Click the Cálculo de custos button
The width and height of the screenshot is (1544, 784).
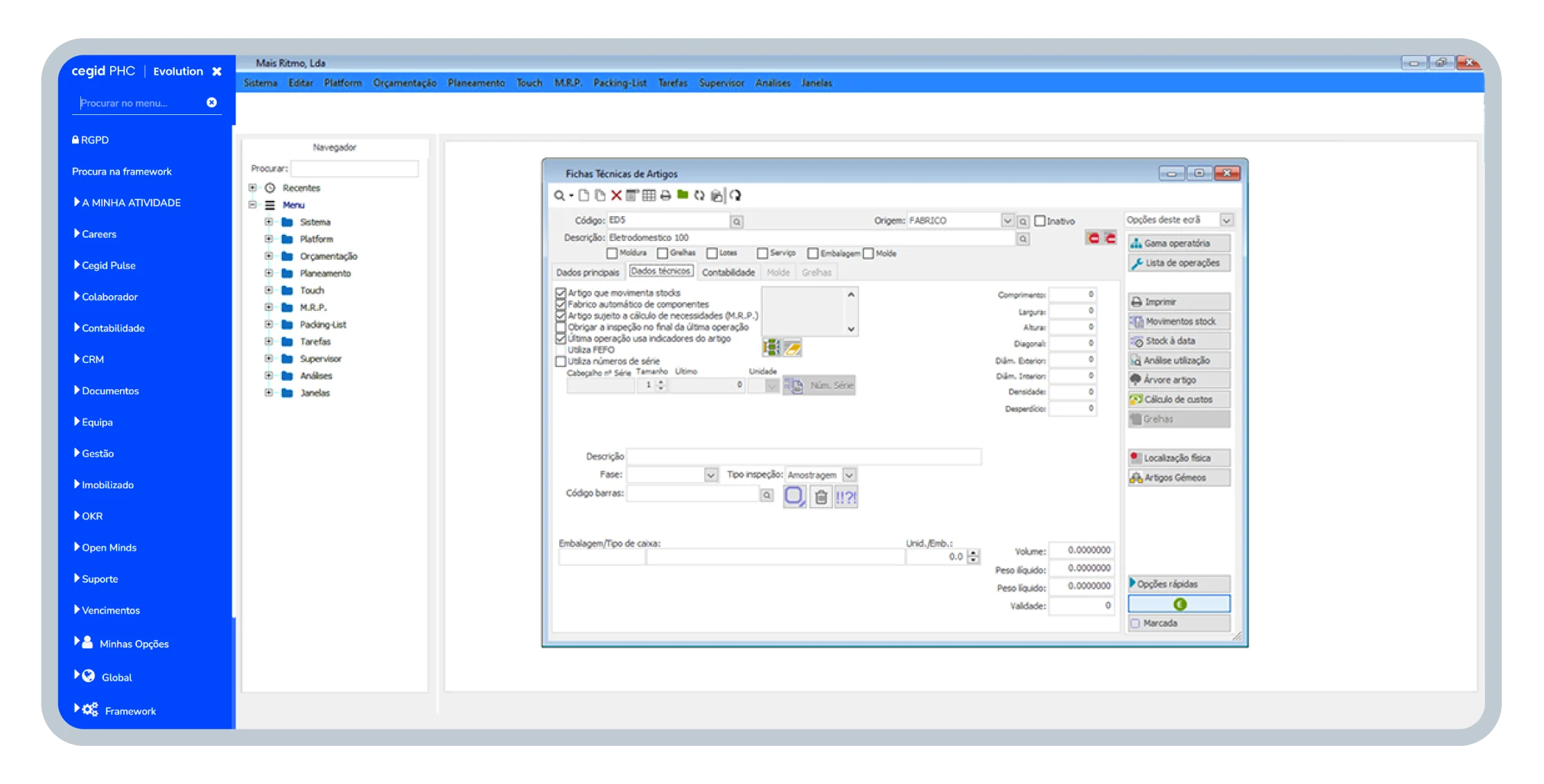click(x=1179, y=400)
